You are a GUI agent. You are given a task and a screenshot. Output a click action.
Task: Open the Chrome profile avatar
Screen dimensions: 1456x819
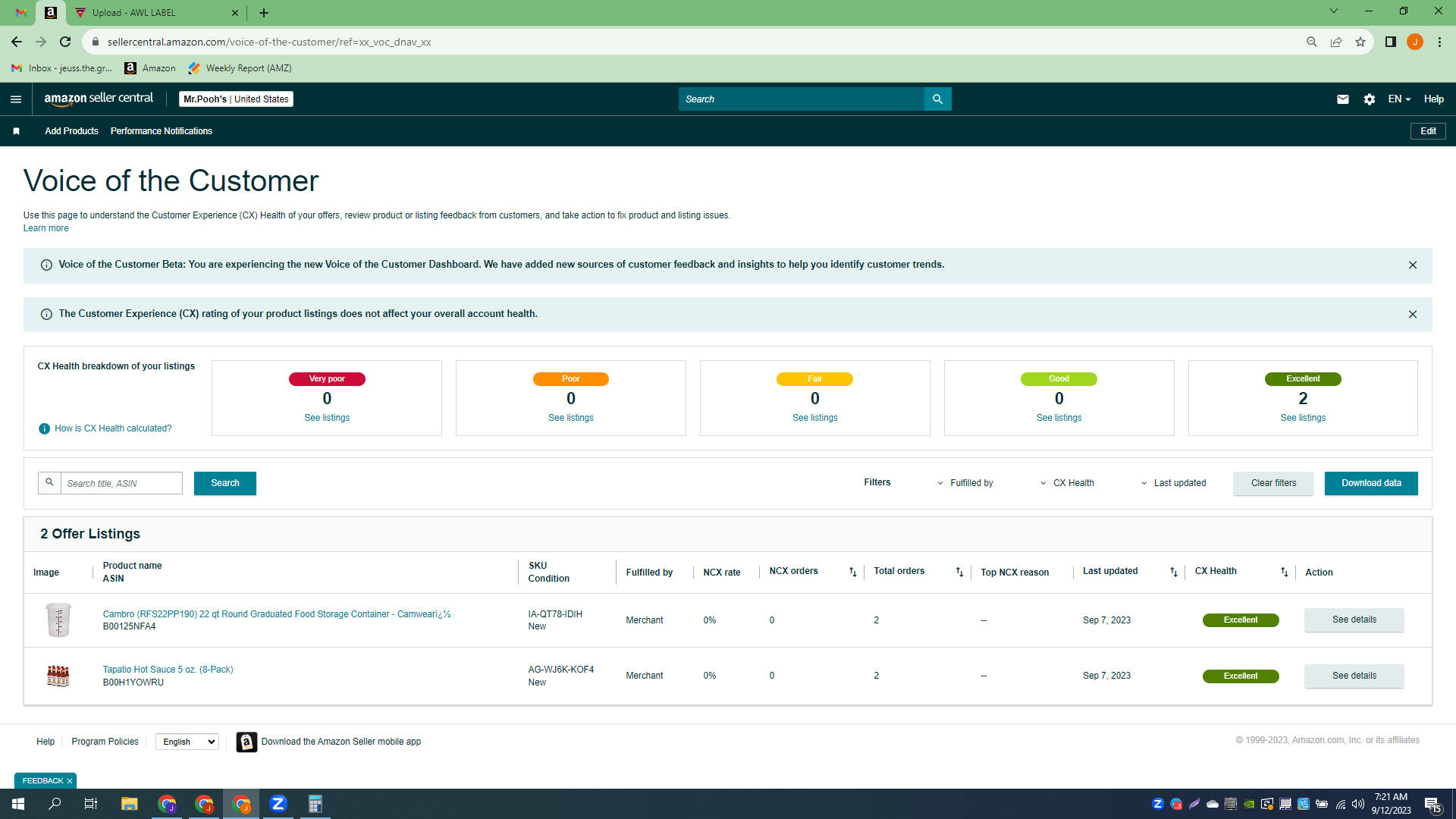pos(1415,42)
